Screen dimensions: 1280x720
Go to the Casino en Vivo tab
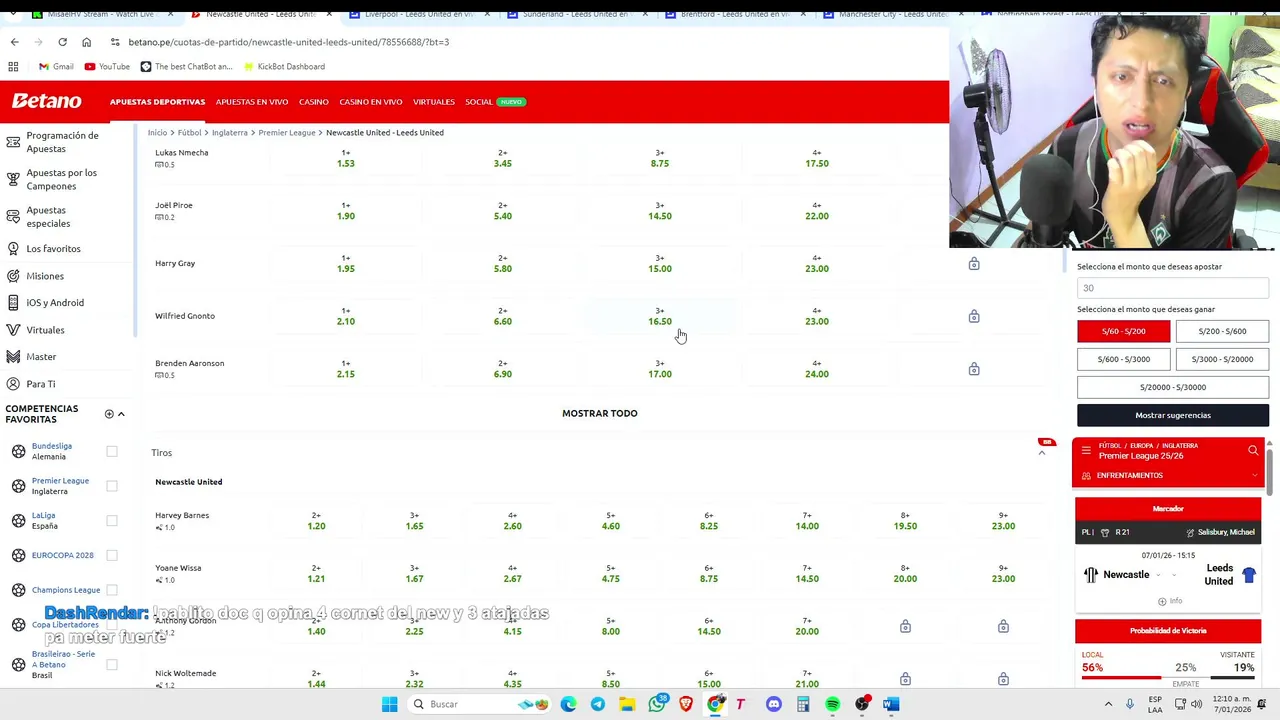coord(370,102)
